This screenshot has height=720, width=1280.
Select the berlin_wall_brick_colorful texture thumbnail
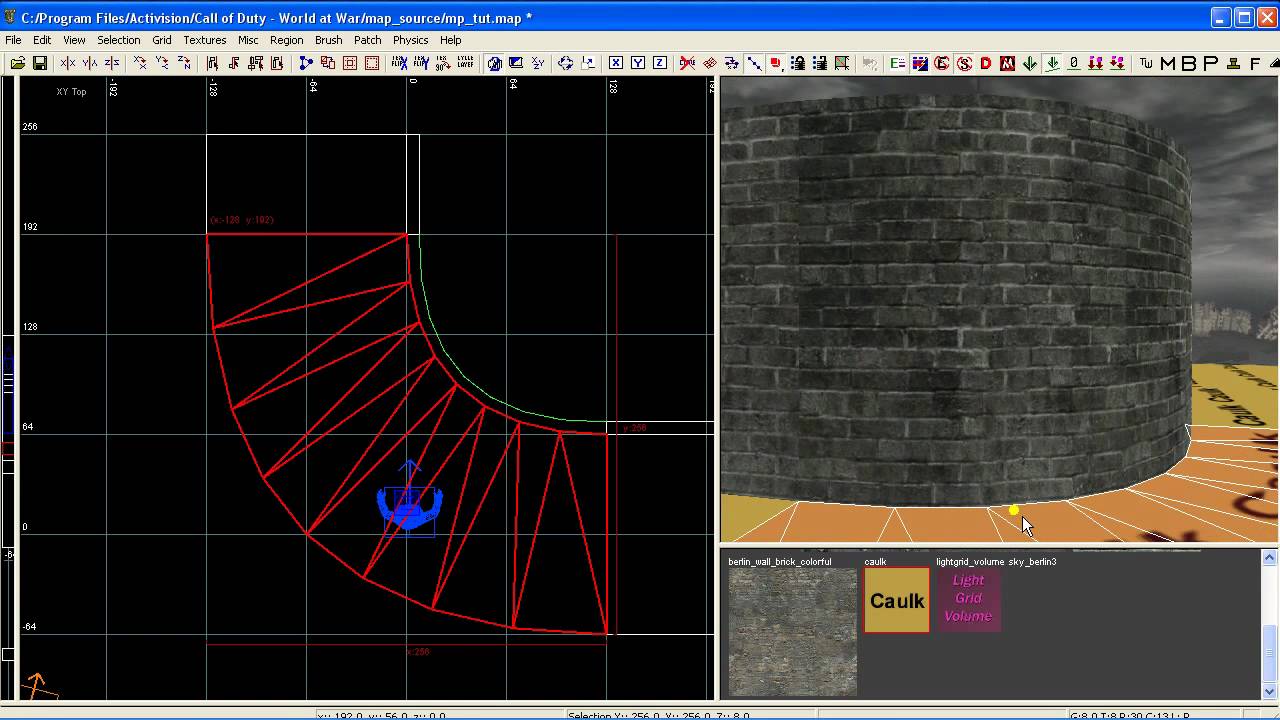[x=792, y=631]
